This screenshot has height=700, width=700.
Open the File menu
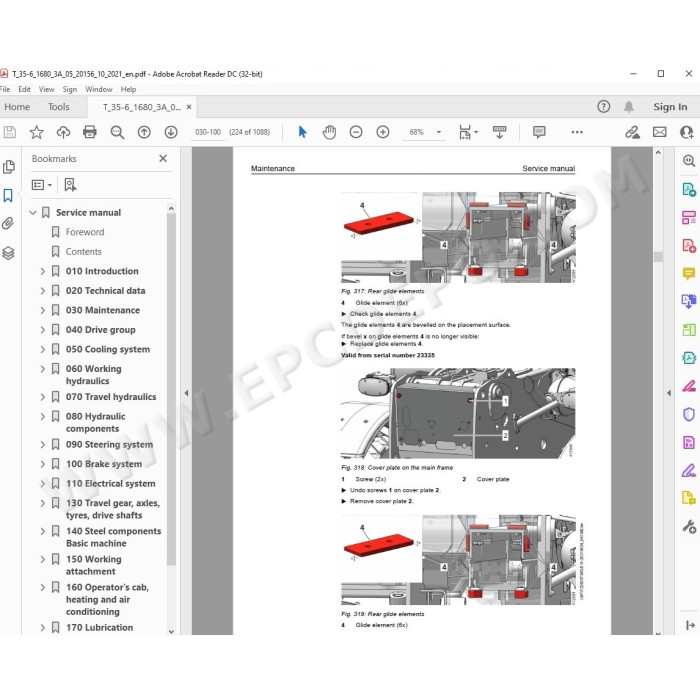[x=5, y=89]
